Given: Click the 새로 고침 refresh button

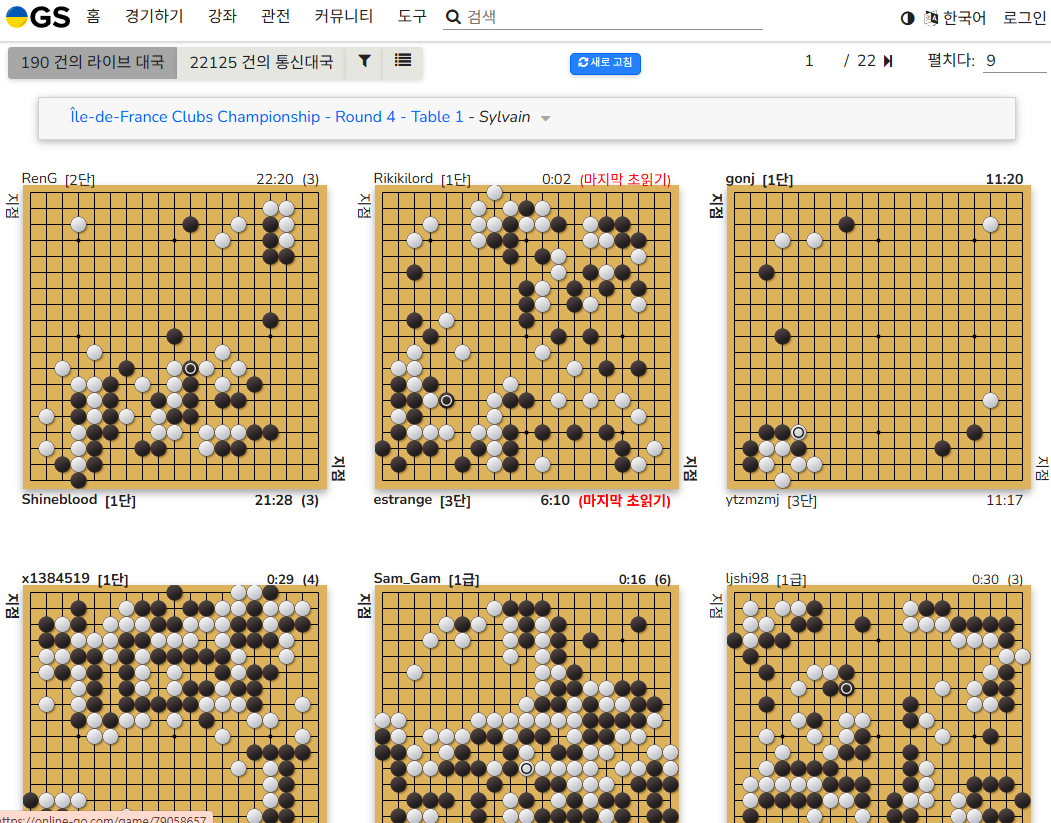Looking at the screenshot, I should pos(605,62).
